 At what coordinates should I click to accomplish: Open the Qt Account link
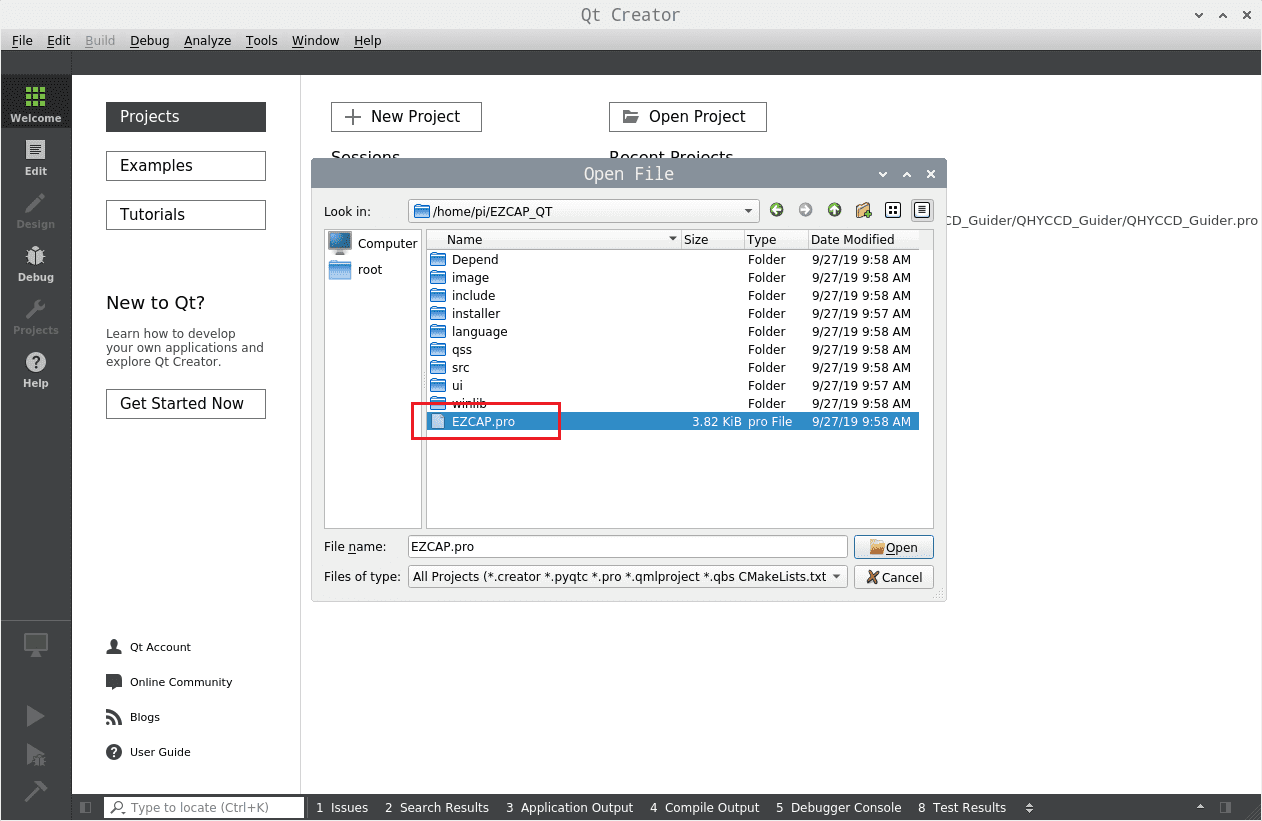pyautogui.click(x=148, y=647)
